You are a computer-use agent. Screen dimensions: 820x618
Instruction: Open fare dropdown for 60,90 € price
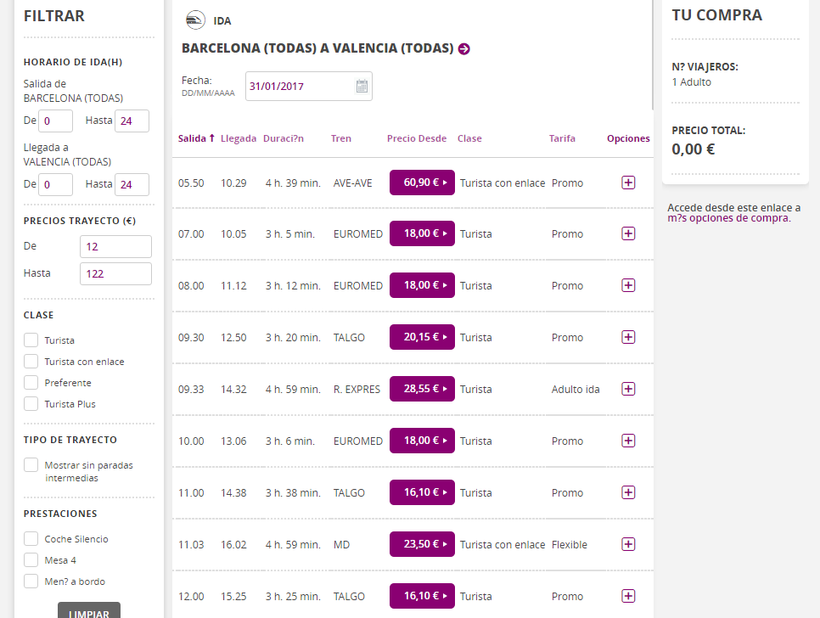[422, 182]
